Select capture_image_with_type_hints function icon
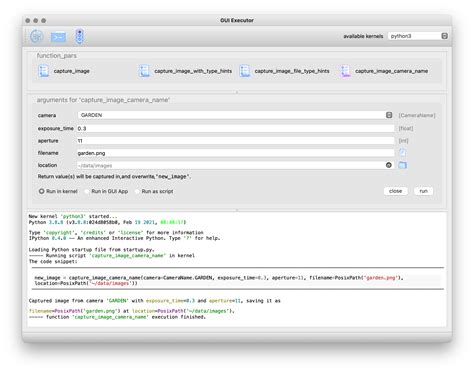474x372 pixels. (144, 71)
